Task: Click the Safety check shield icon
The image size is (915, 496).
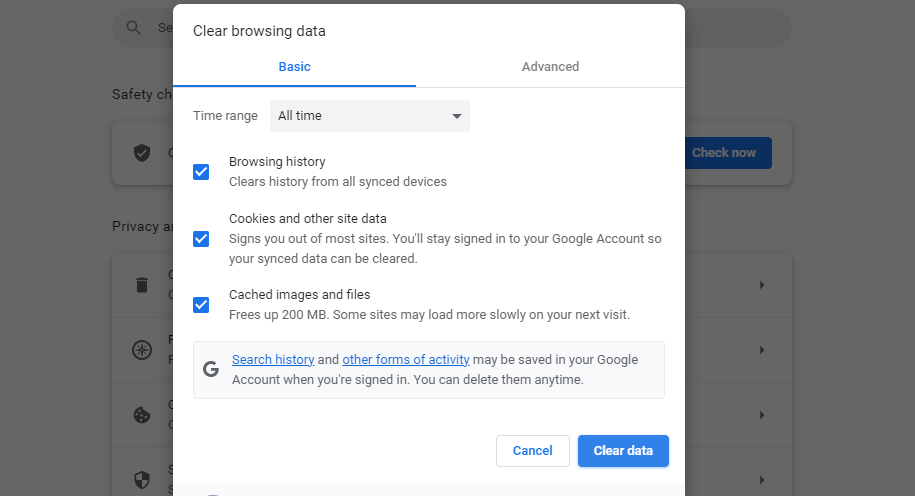Action: [x=142, y=153]
